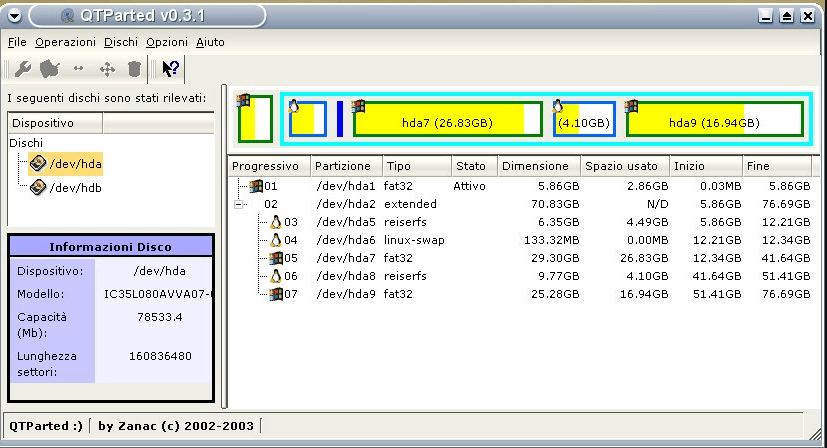Open the Aiuto menu

click(x=210, y=42)
